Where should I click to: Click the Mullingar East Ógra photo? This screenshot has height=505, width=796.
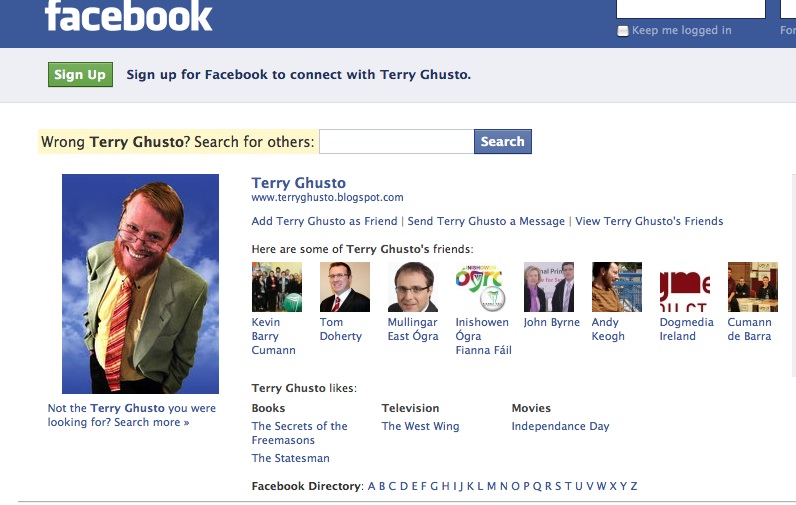point(413,287)
